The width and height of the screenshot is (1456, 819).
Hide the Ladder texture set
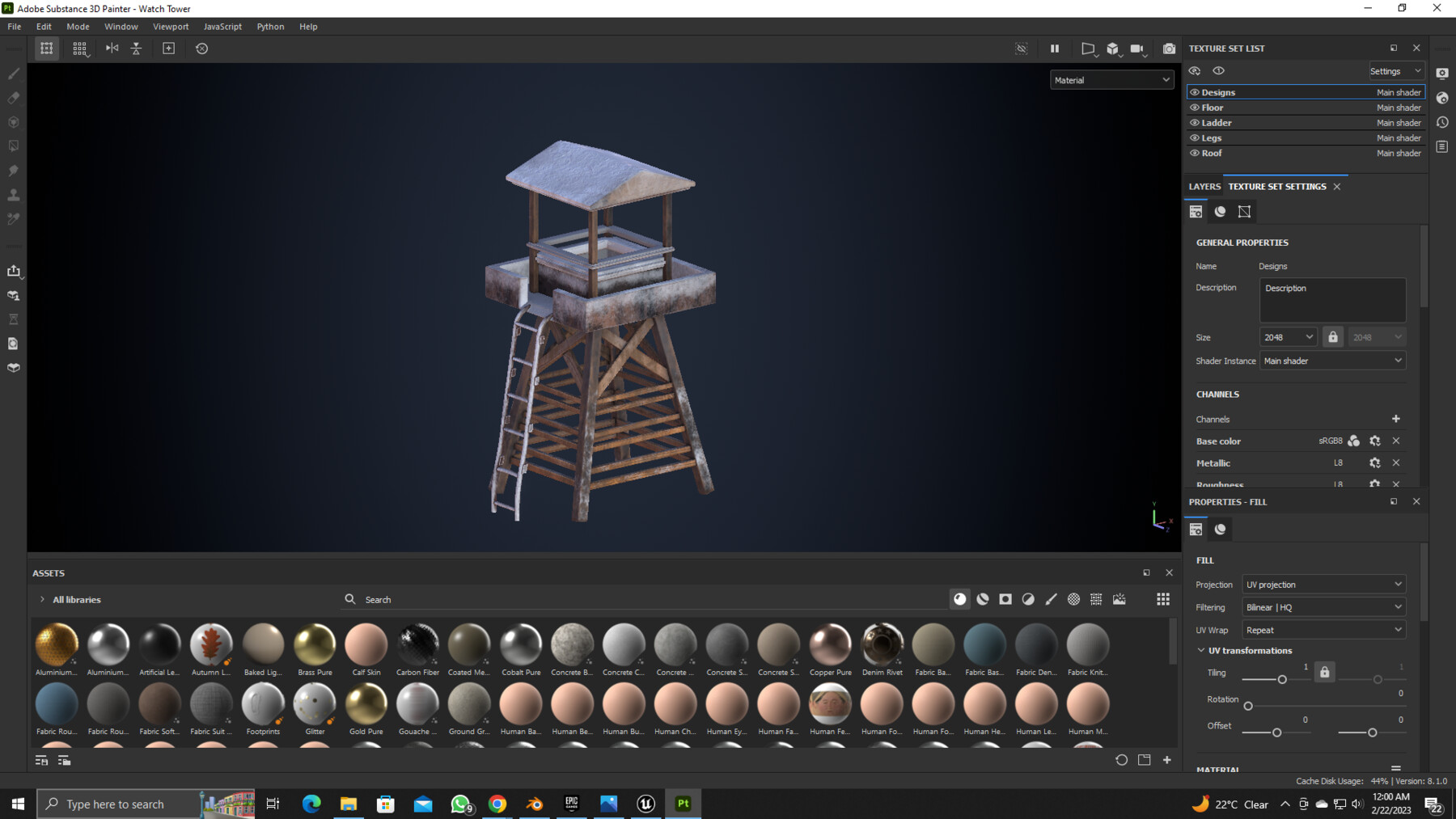pyautogui.click(x=1195, y=122)
